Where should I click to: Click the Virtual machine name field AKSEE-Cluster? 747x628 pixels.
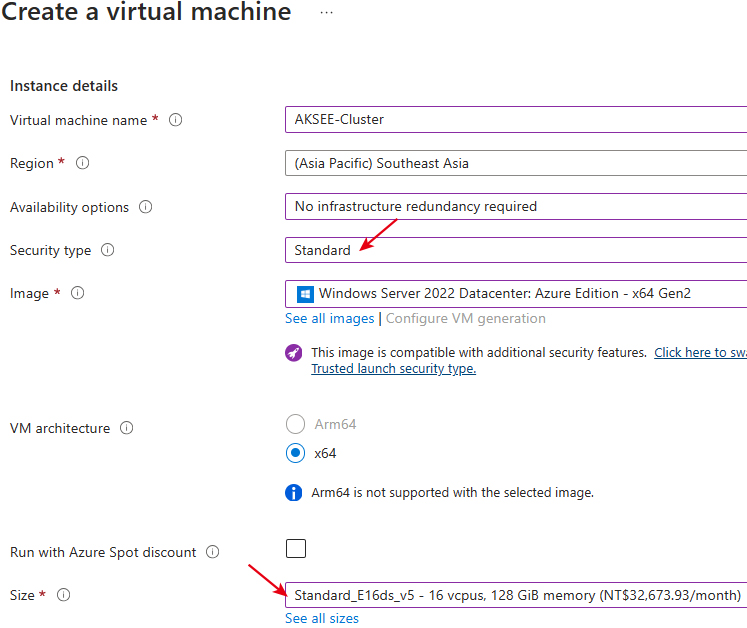(516, 119)
